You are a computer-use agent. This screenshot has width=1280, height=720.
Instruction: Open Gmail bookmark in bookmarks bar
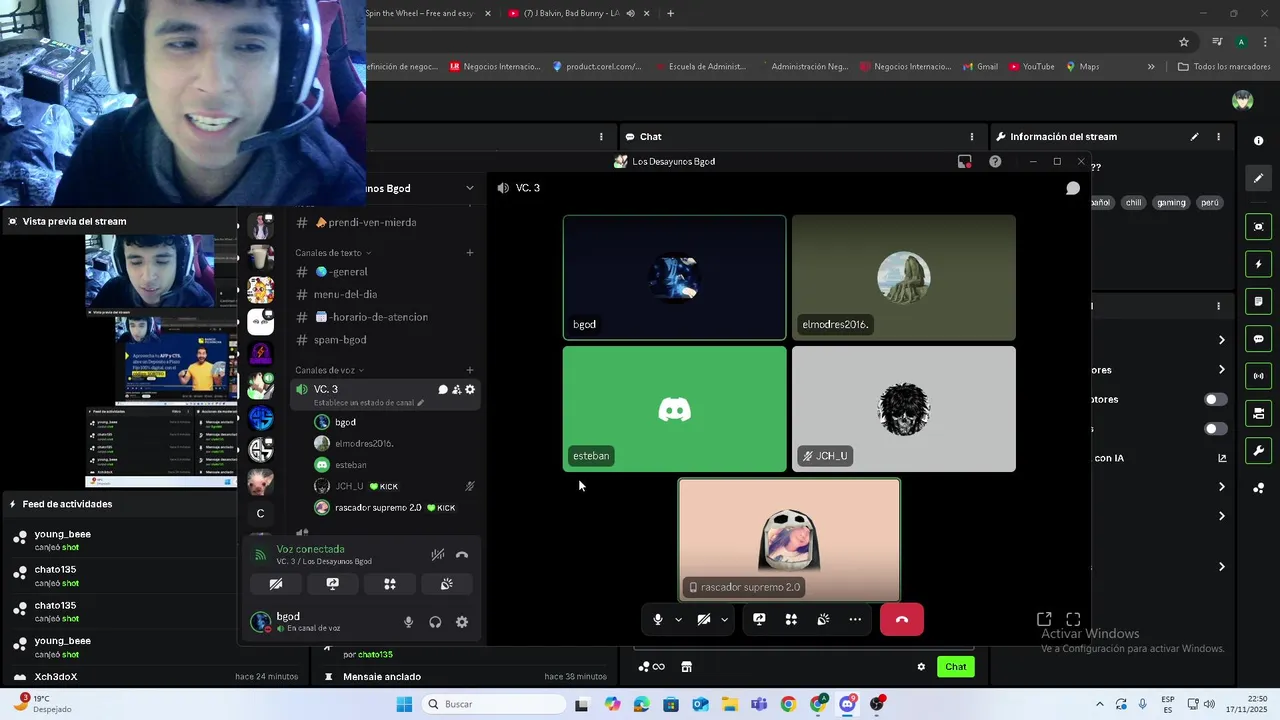[980, 67]
